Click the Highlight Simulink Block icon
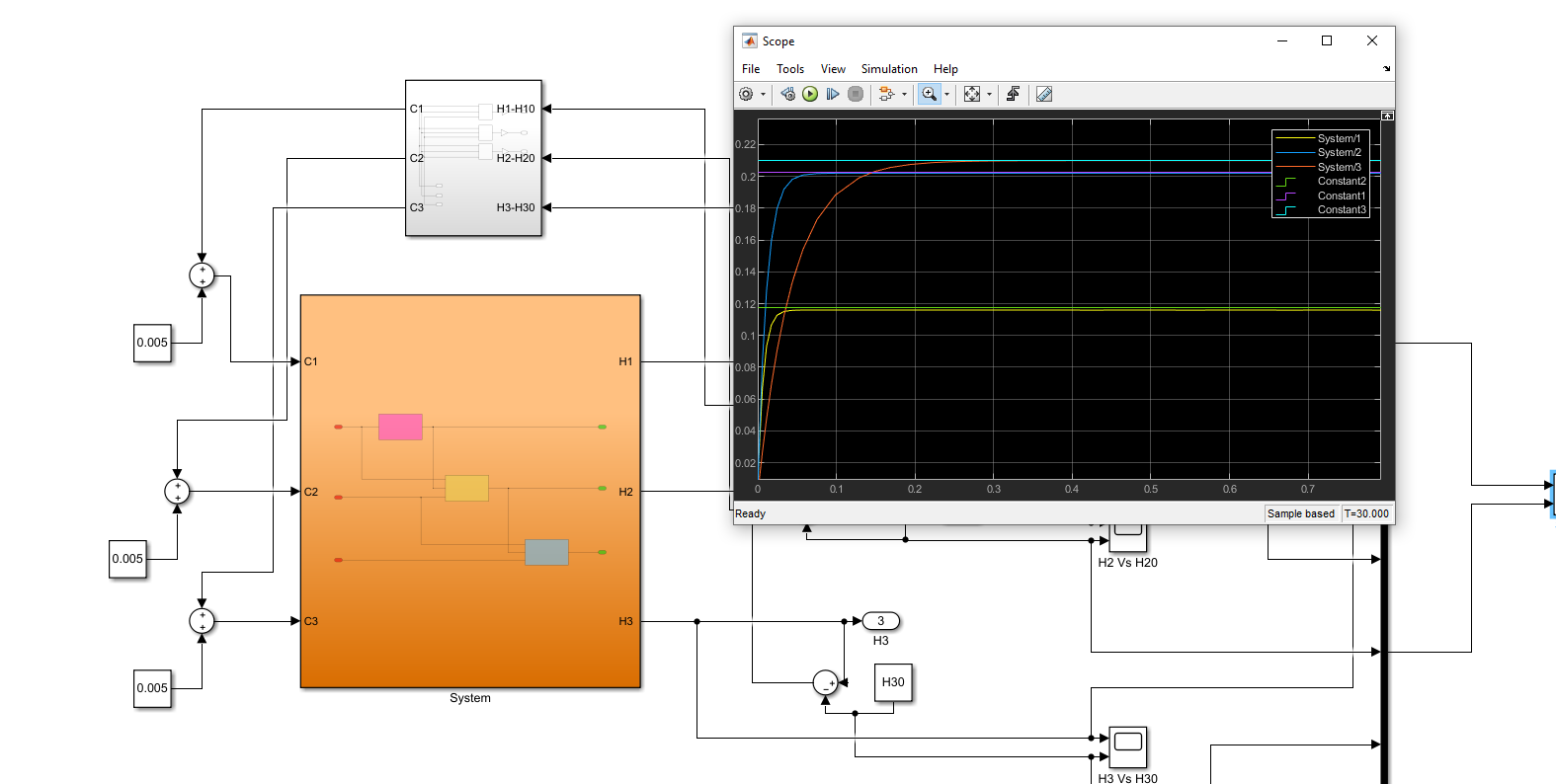Image resolution: width=1556 pixels, height=784 pixels. click(886, 94)
